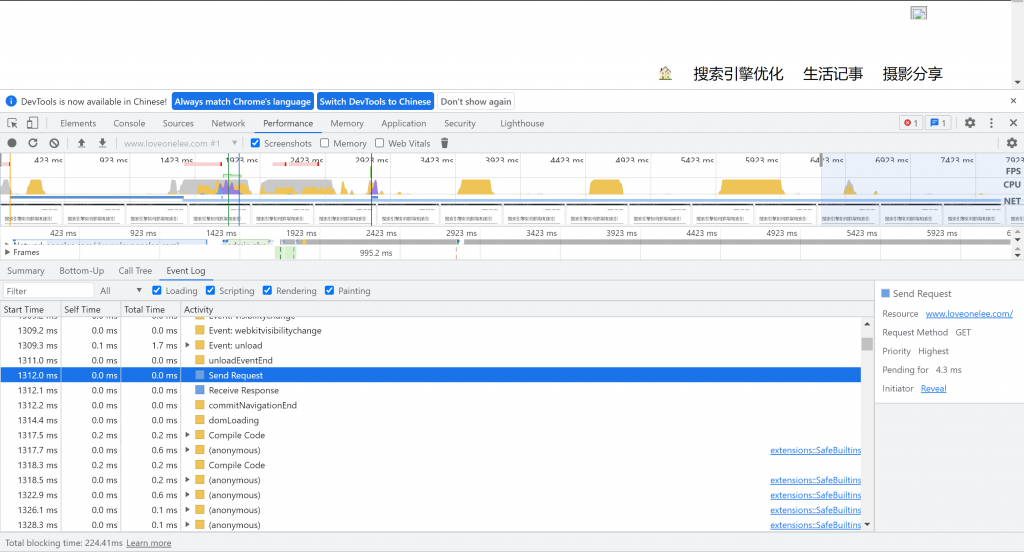Screen dimensions: 1024x552
Task: Select the Receive Response event row
Action: [430, 390]
